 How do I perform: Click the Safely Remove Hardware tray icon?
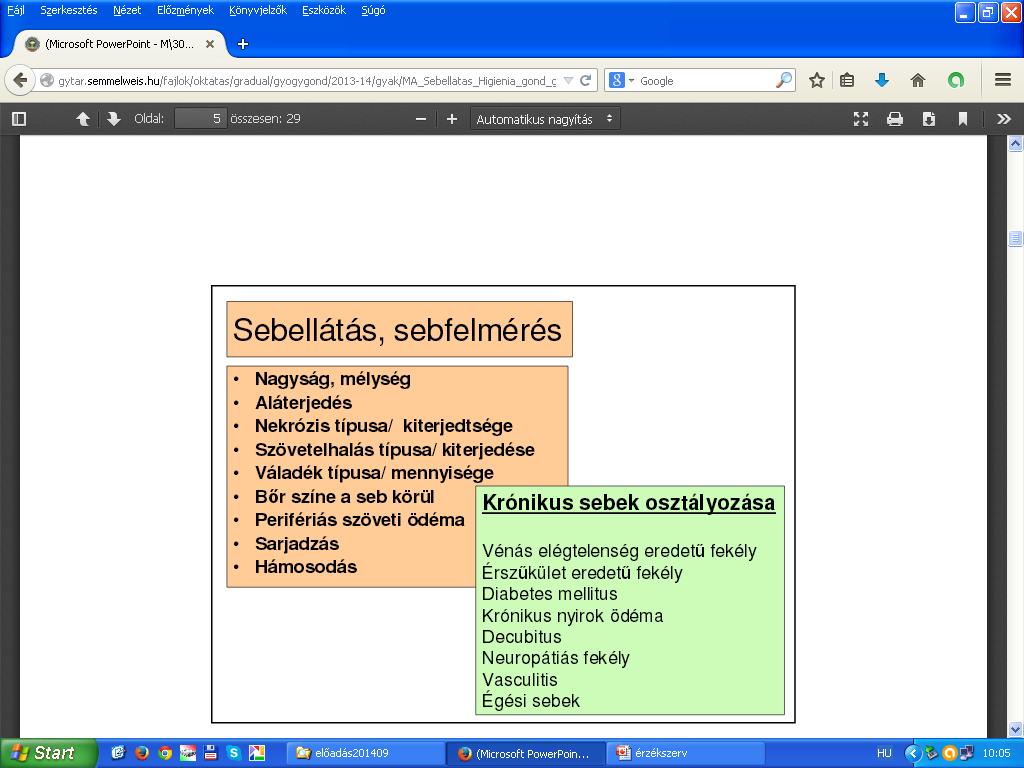point(931,753)
